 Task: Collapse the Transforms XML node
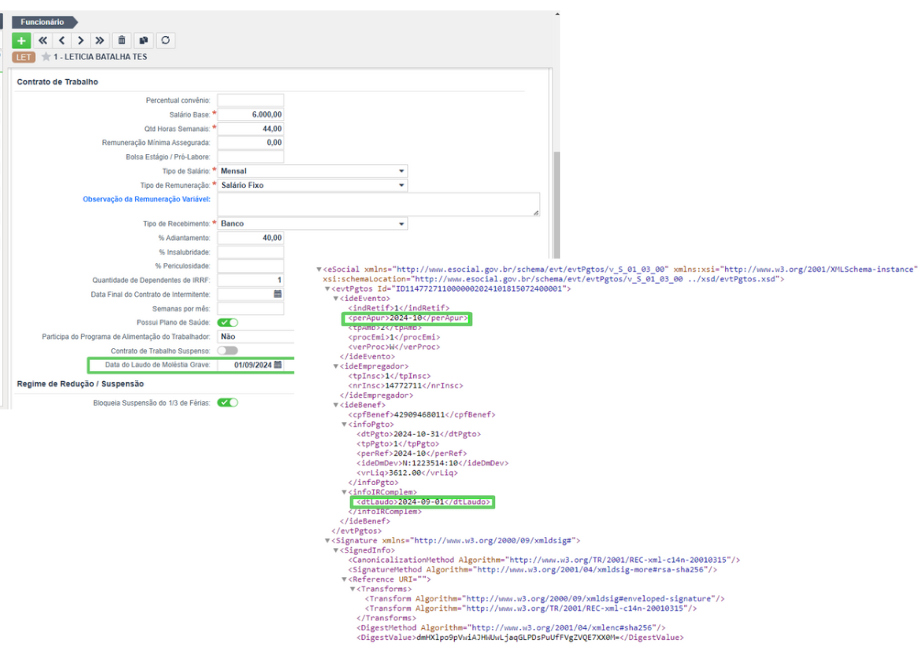coord(353,589)
